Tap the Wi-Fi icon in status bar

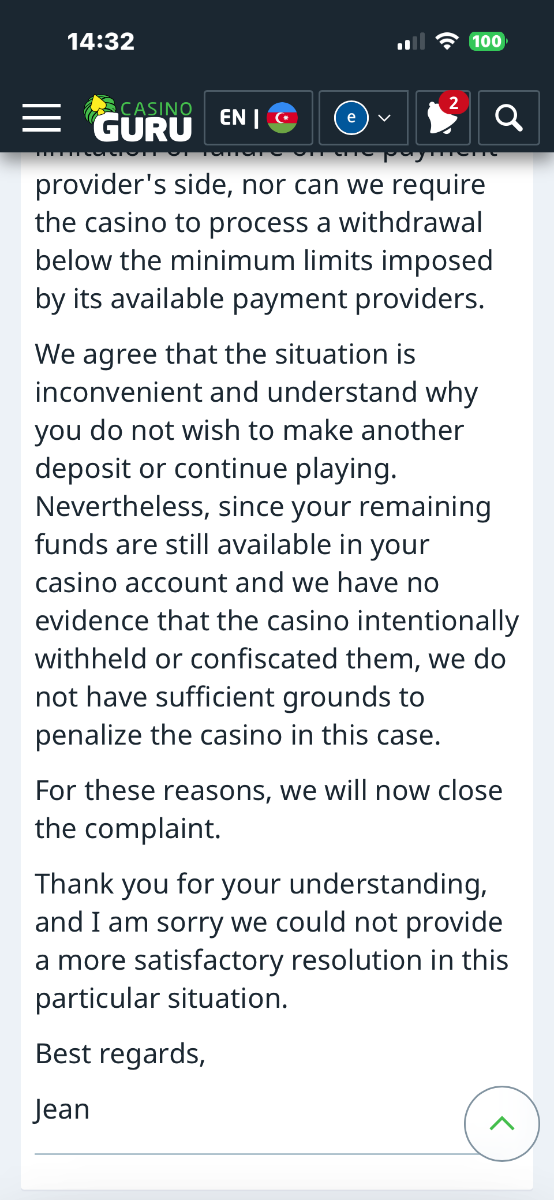click(x=448, y=41)
